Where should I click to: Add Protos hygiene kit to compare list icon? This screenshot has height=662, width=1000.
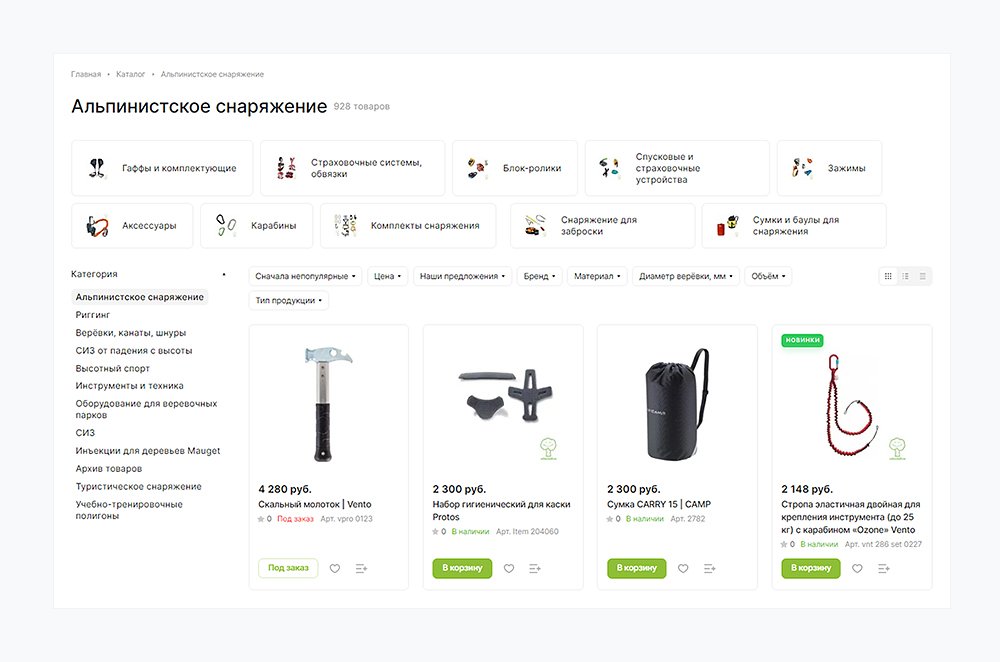click(x=534, y=568)
